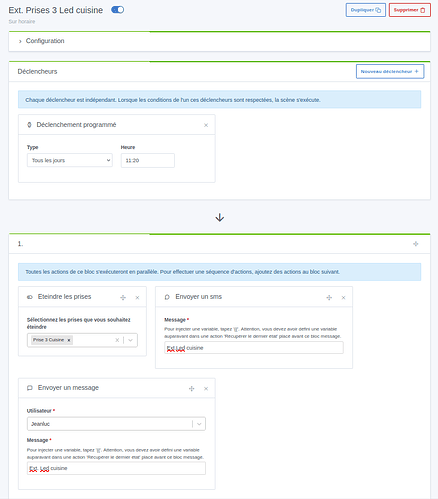Click the sms Message input field

click(254, 348)
